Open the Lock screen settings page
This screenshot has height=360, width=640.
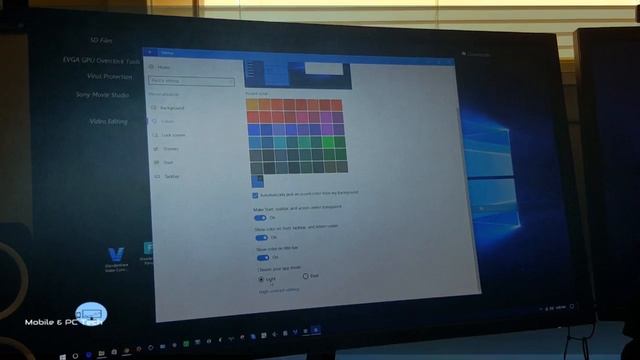[169, 135]
